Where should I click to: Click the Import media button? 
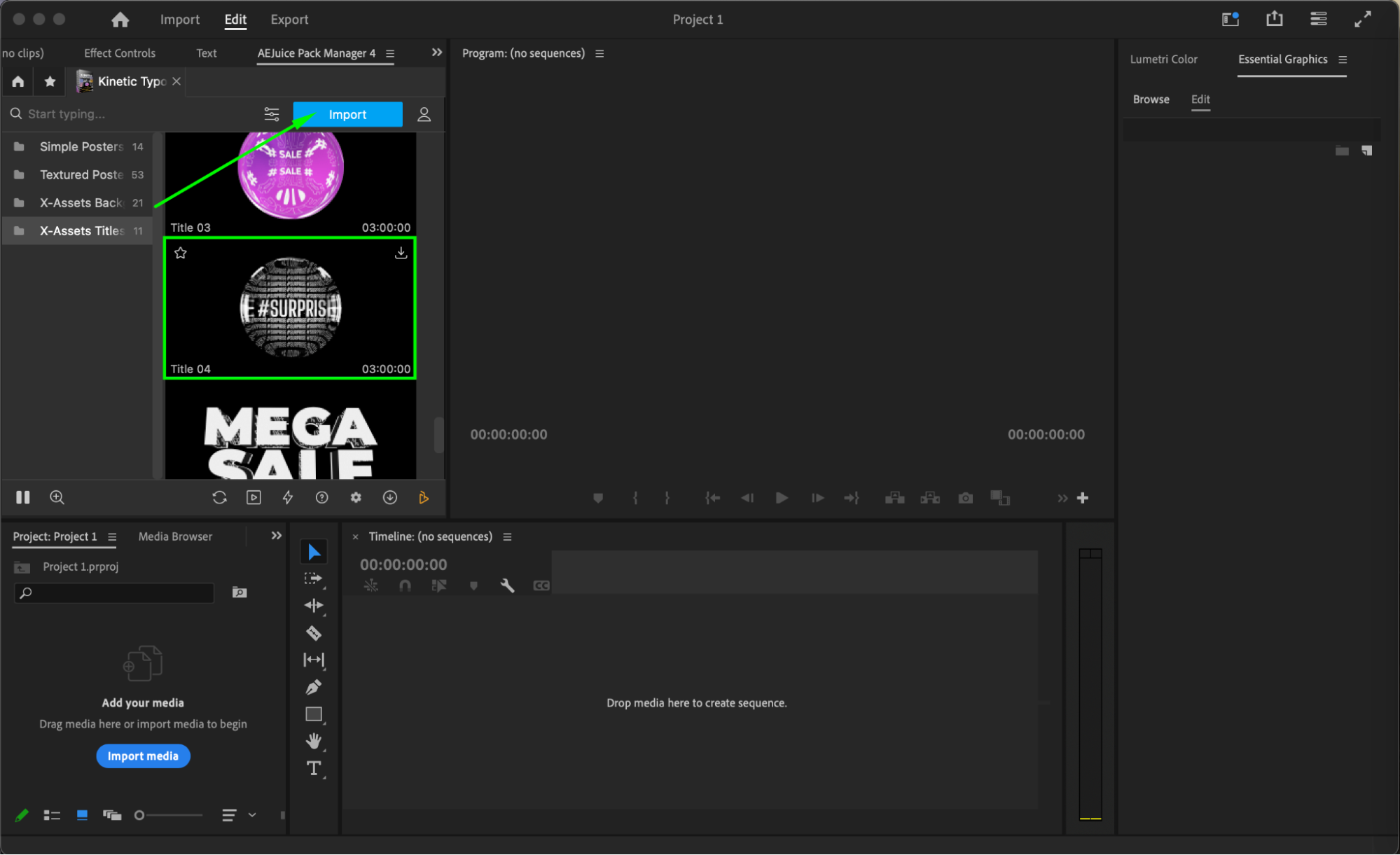click(143, 756)
